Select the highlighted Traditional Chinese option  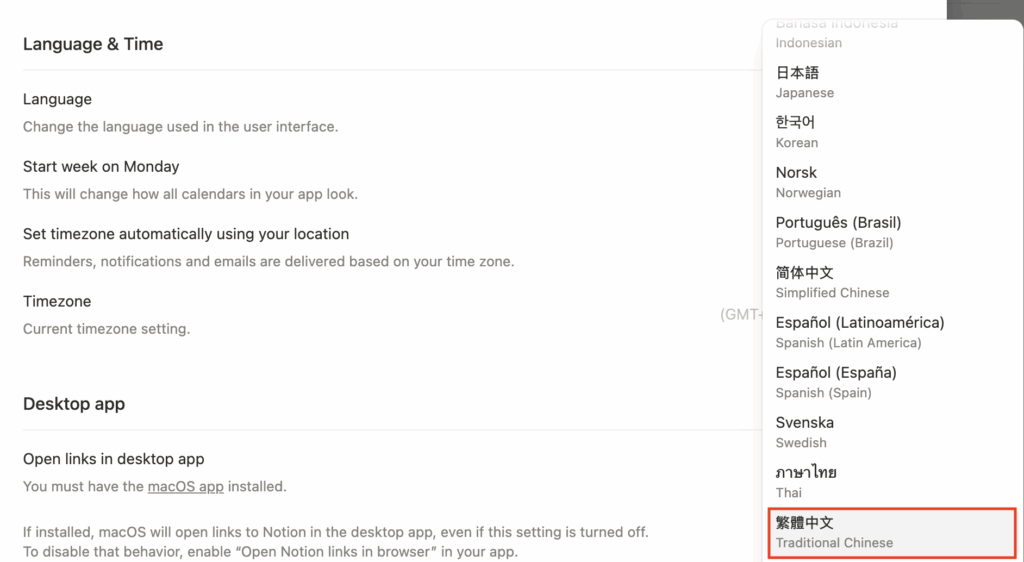(x=890, y=532)
